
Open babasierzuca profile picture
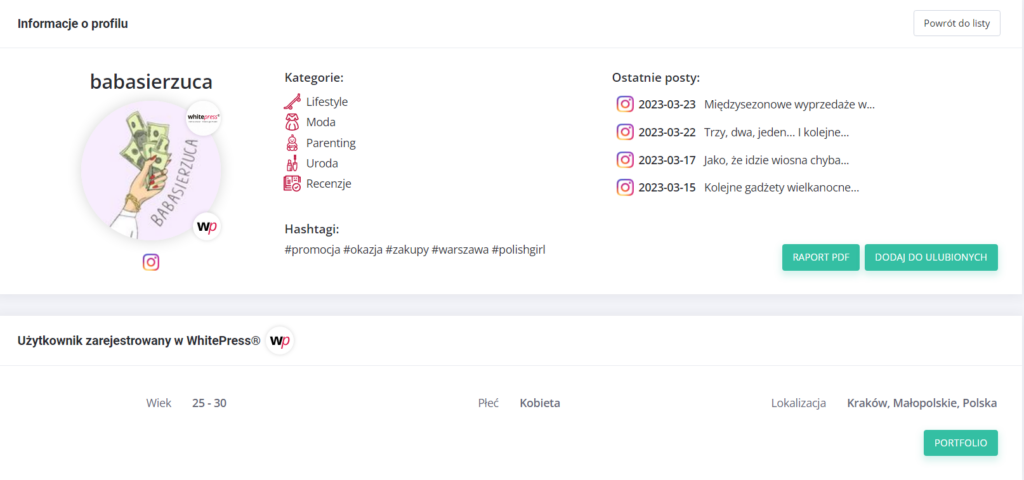coord(151,170)
